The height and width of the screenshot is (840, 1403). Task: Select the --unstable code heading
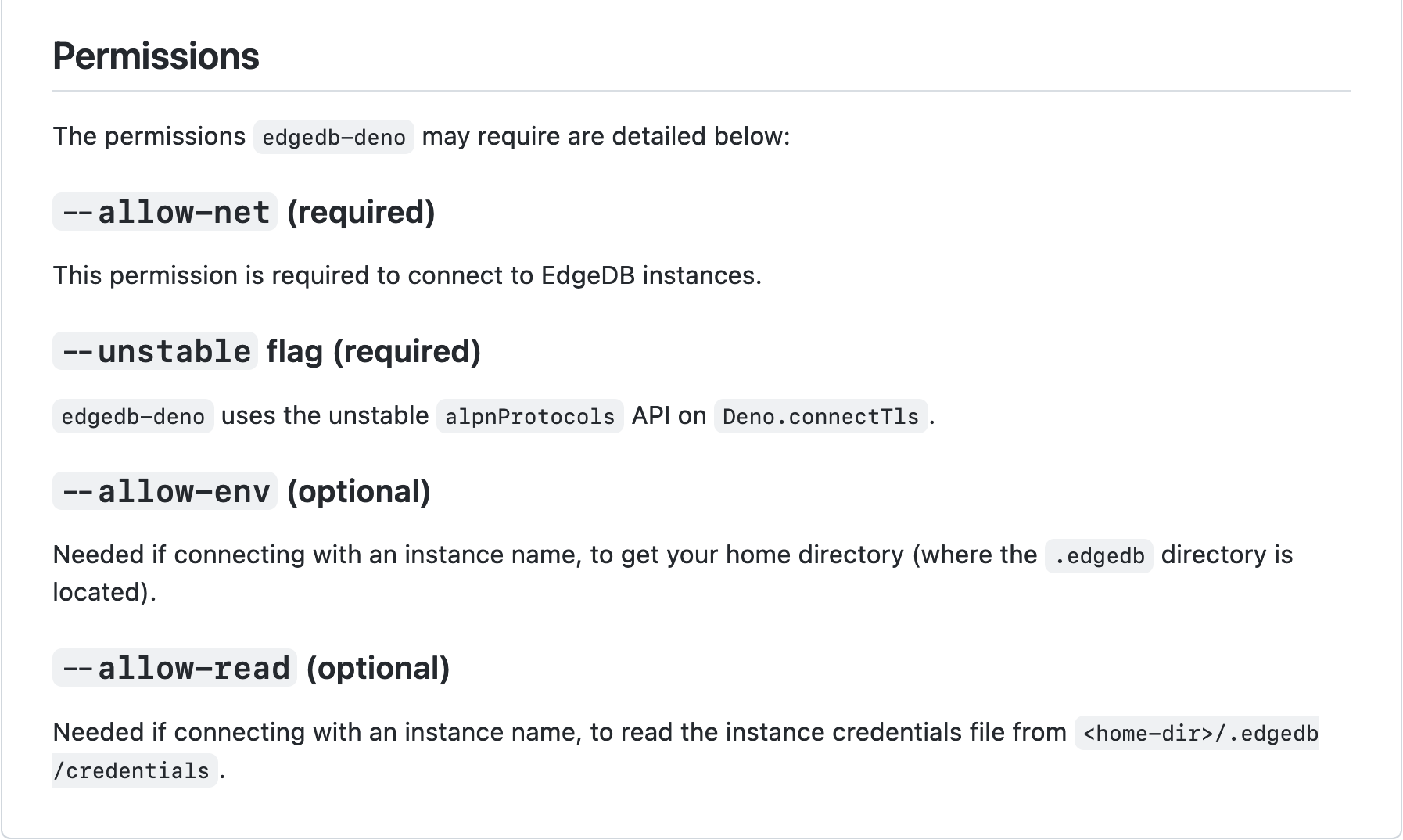point(155,351)
